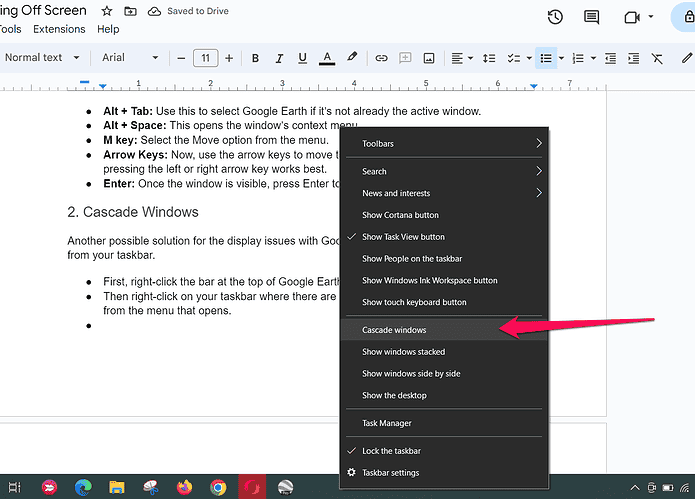Click the clear formatting icon
Image resolution: width=695 pixels, height=499 pixels.
[657, 58]
